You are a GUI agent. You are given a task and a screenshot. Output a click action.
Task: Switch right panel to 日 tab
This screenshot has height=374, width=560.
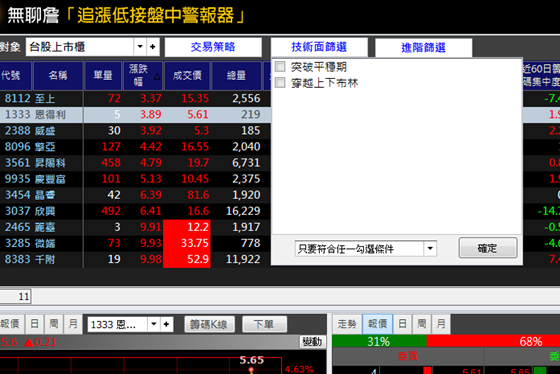(402, 324)
